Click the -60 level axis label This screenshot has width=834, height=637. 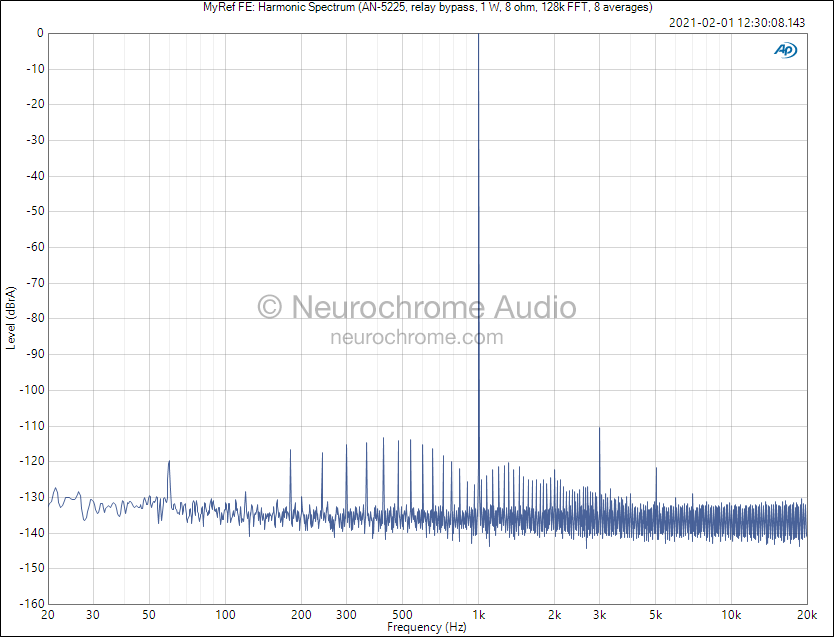click(35, 247)
